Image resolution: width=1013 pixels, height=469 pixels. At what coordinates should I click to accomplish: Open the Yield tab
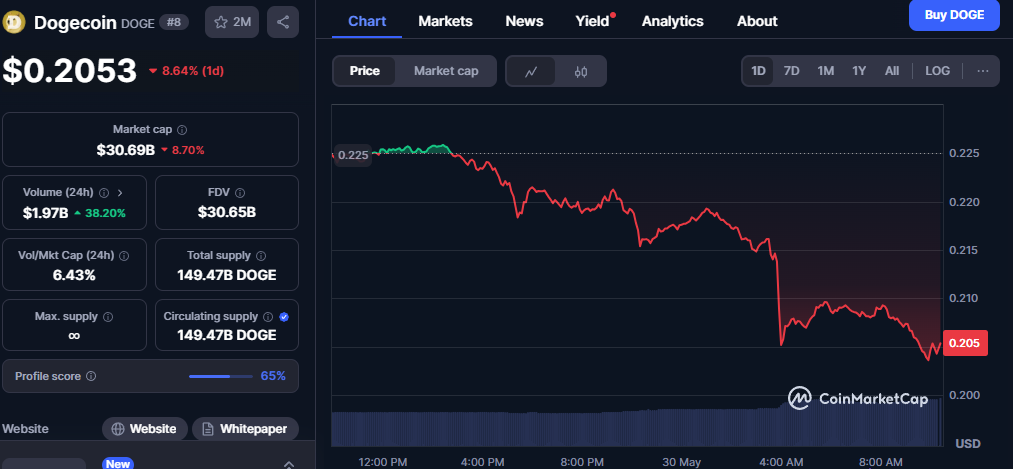point(592,21)
